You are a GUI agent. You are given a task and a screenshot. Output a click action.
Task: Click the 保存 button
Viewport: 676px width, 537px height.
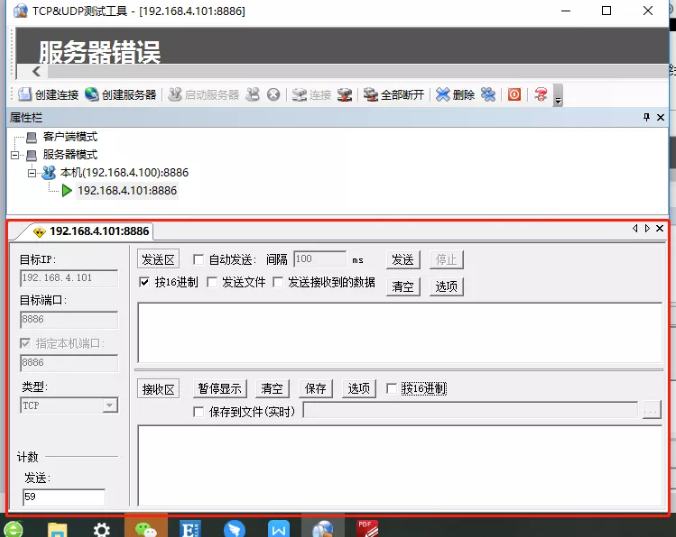coord(315,389)
